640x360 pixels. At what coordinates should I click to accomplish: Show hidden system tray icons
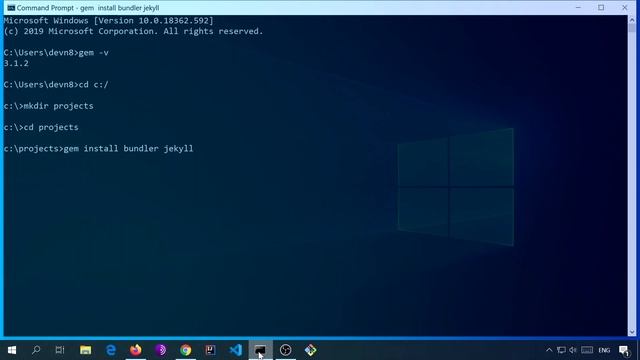coord(549,350)
